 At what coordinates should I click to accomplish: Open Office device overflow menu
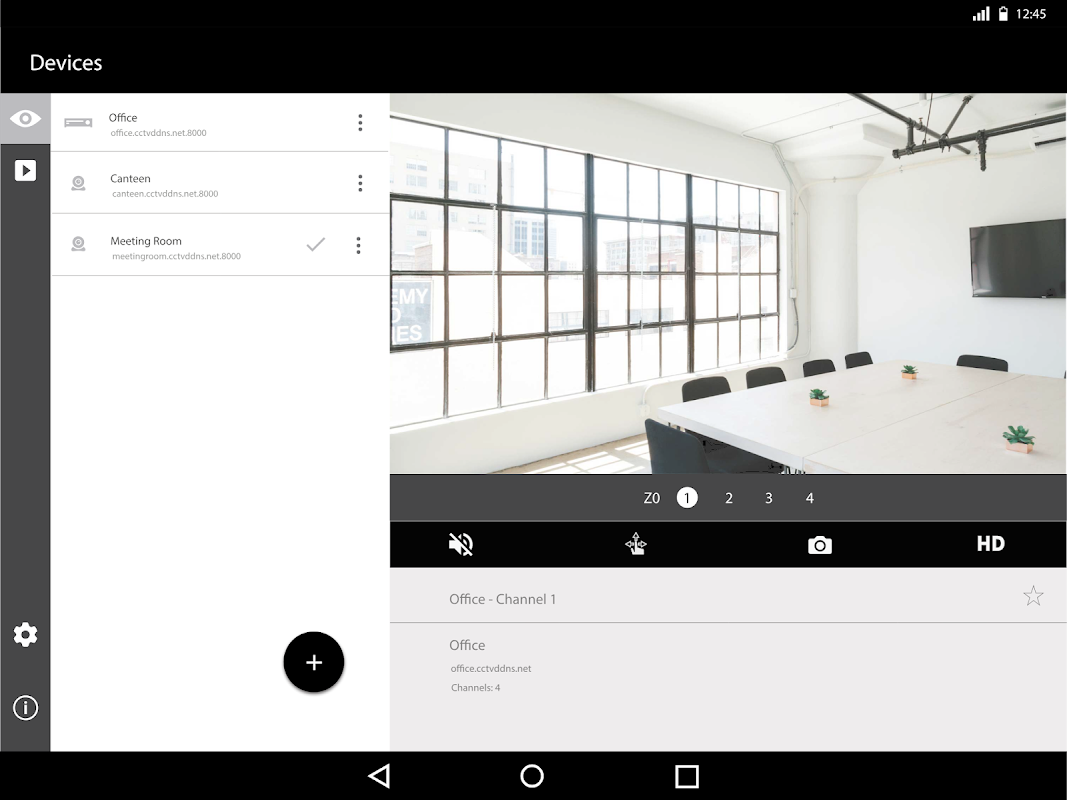(360, 122)
